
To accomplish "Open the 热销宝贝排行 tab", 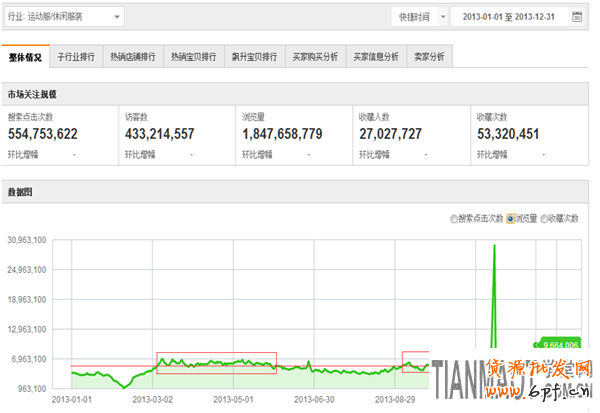I will click(x=193, y=57).
